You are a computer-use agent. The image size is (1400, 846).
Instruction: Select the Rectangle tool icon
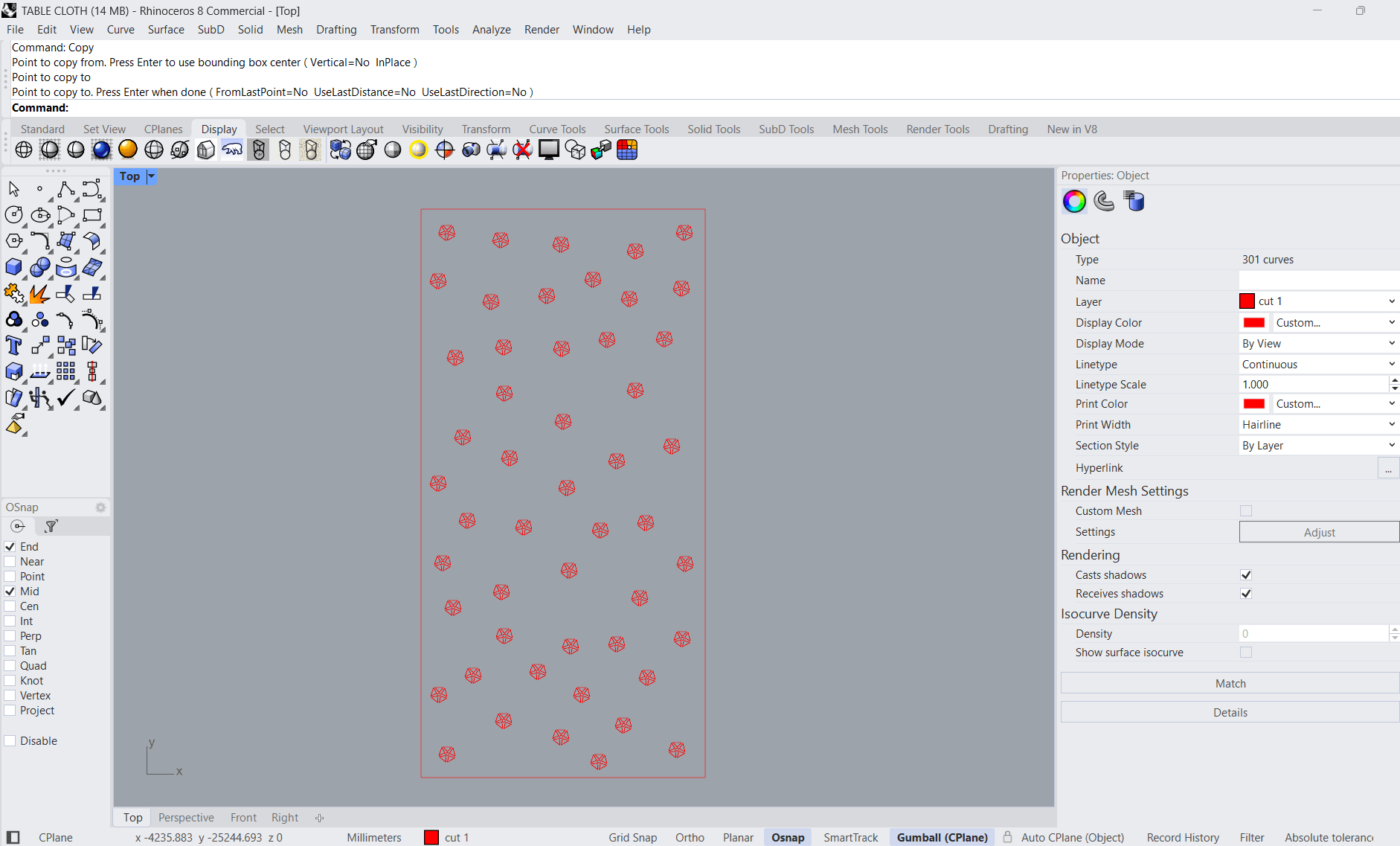[x=91, y=215]
